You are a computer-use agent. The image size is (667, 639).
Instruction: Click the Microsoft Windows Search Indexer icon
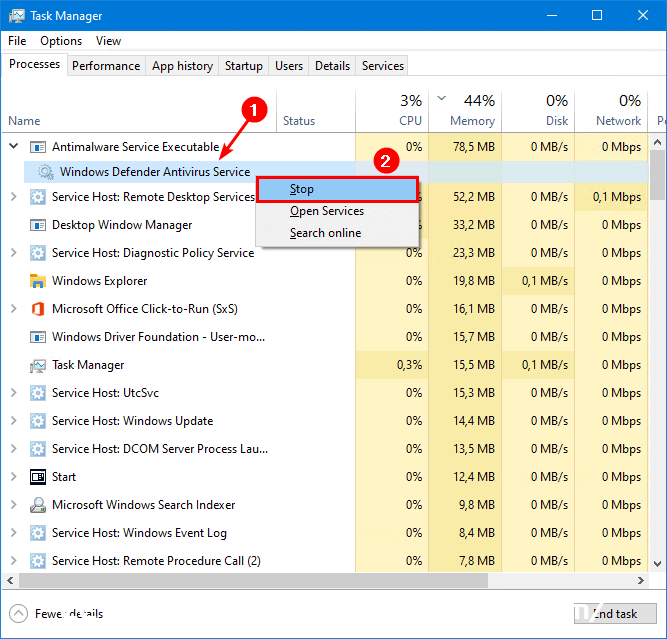coord(38,505)
